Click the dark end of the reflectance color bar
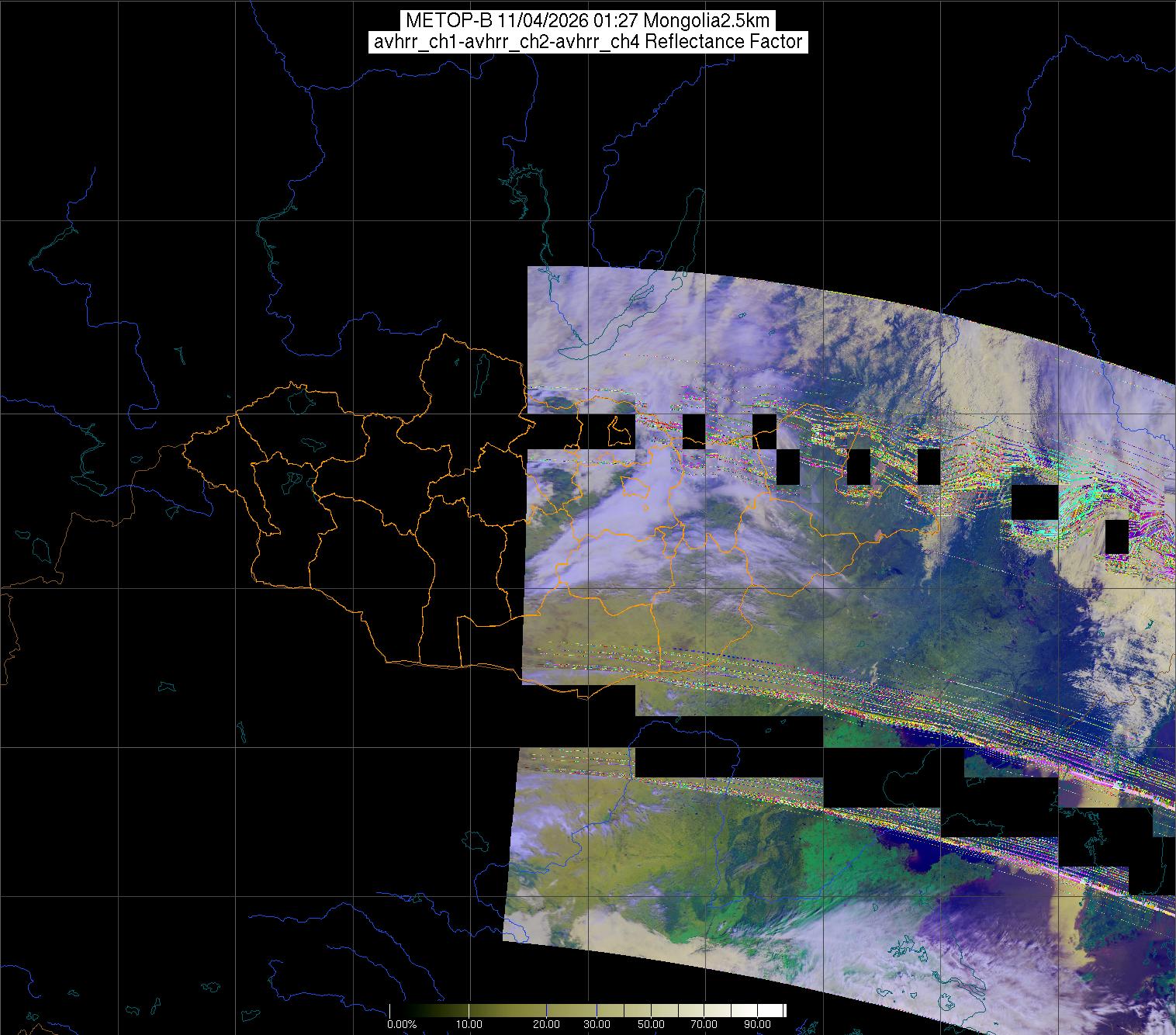The height and width of the screenshot is (1035, 1176). pos(396,1010)
